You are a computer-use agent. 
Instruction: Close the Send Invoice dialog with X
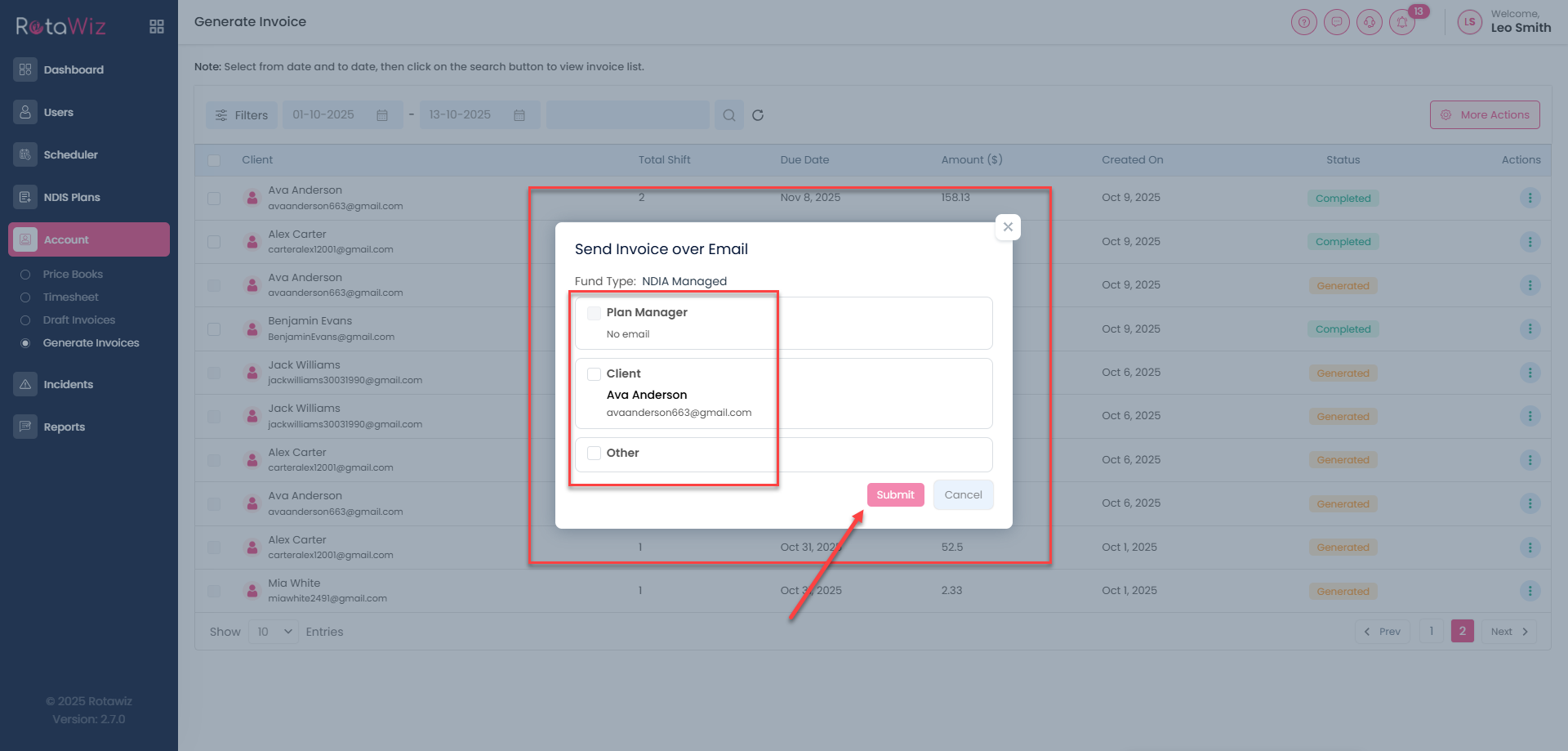click(1008, 227)
